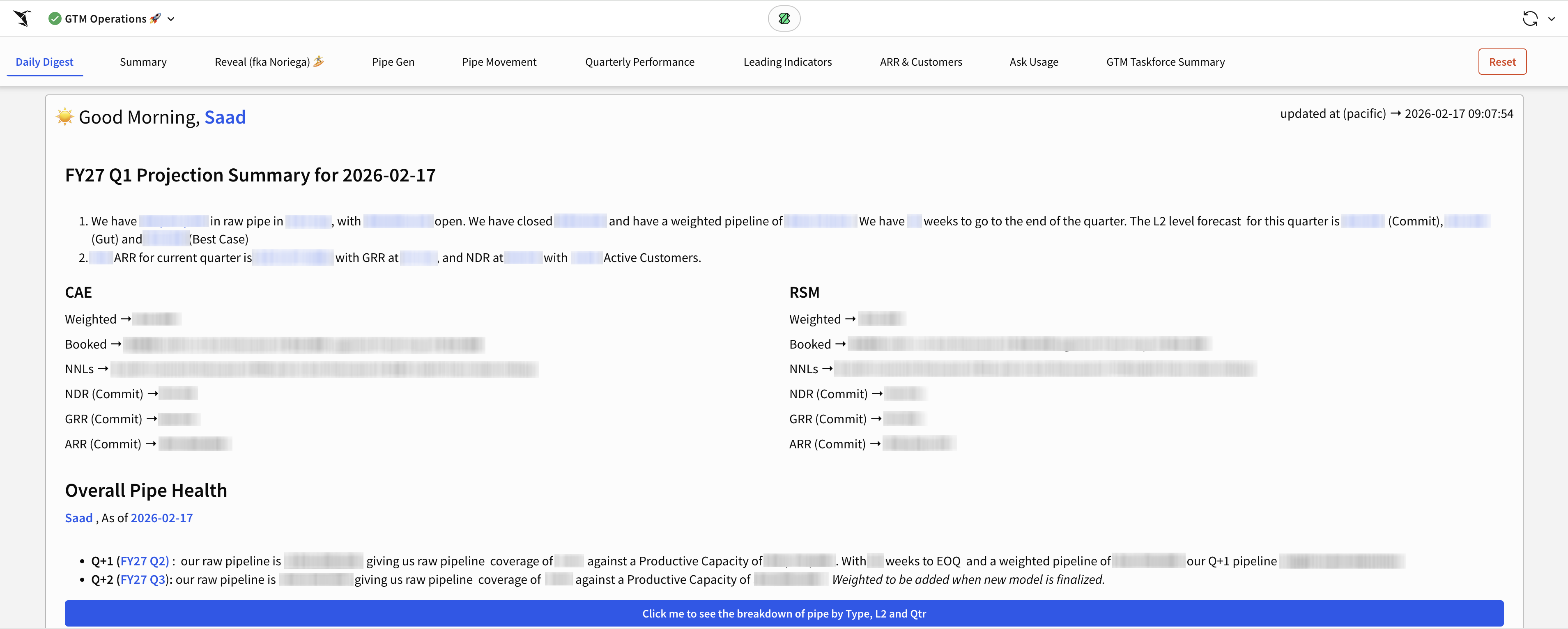Open GTM Taskforce Summary tab
Viewport: 1568px width, 629px height.
coord(1165,62)
